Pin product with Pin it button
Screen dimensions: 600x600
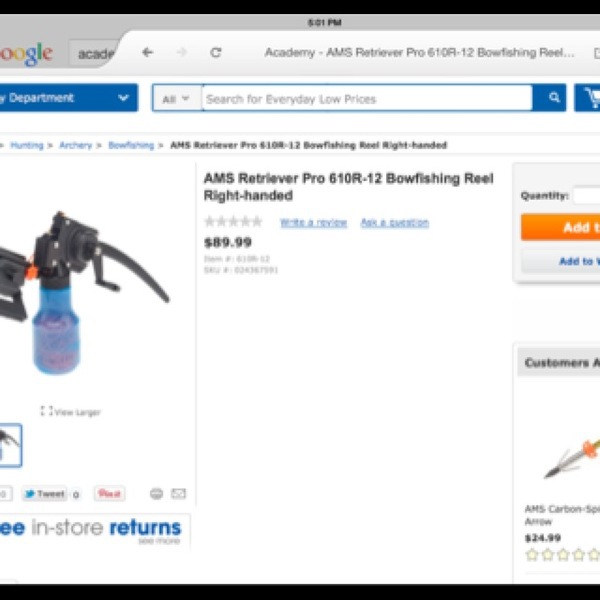[109, 494]
